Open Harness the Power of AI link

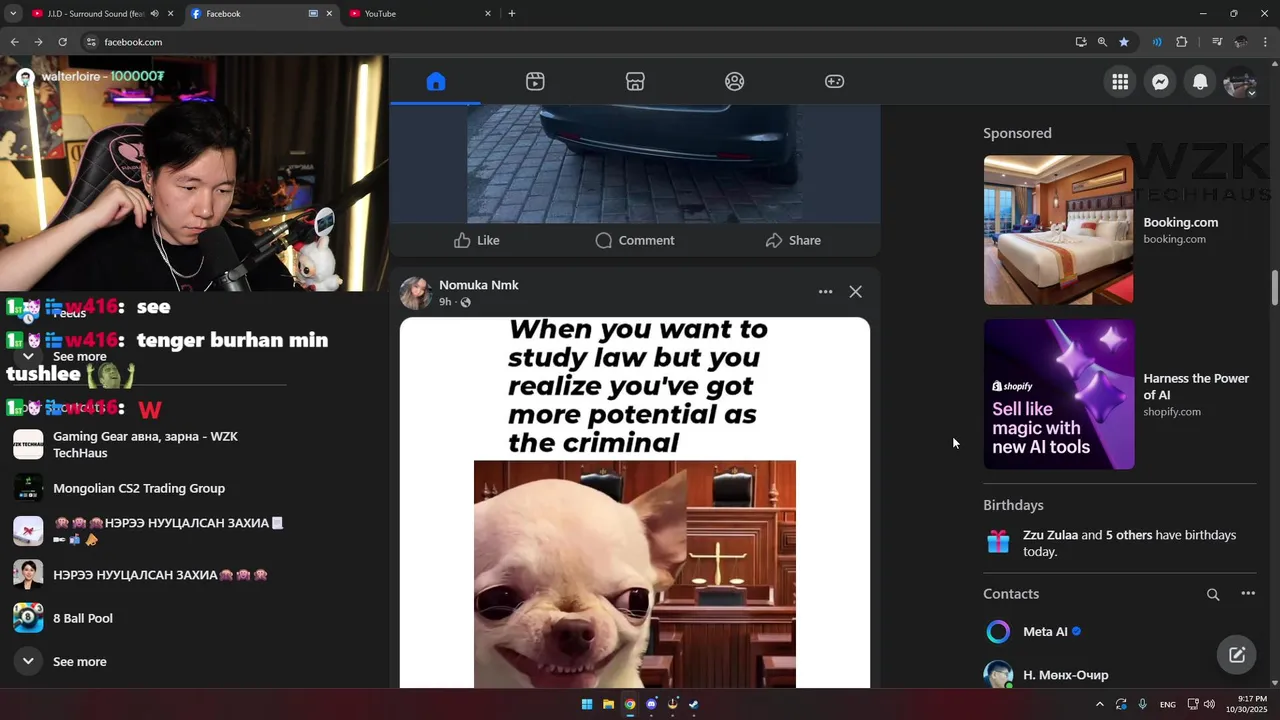(x=1196, y=386)
